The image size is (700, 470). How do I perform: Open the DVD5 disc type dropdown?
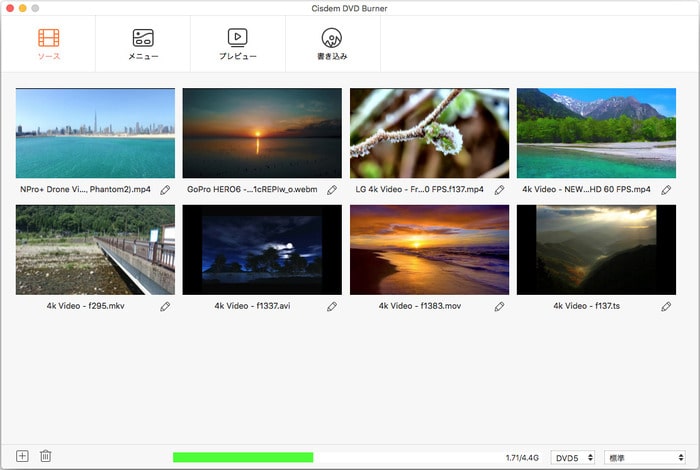(575, 457)
